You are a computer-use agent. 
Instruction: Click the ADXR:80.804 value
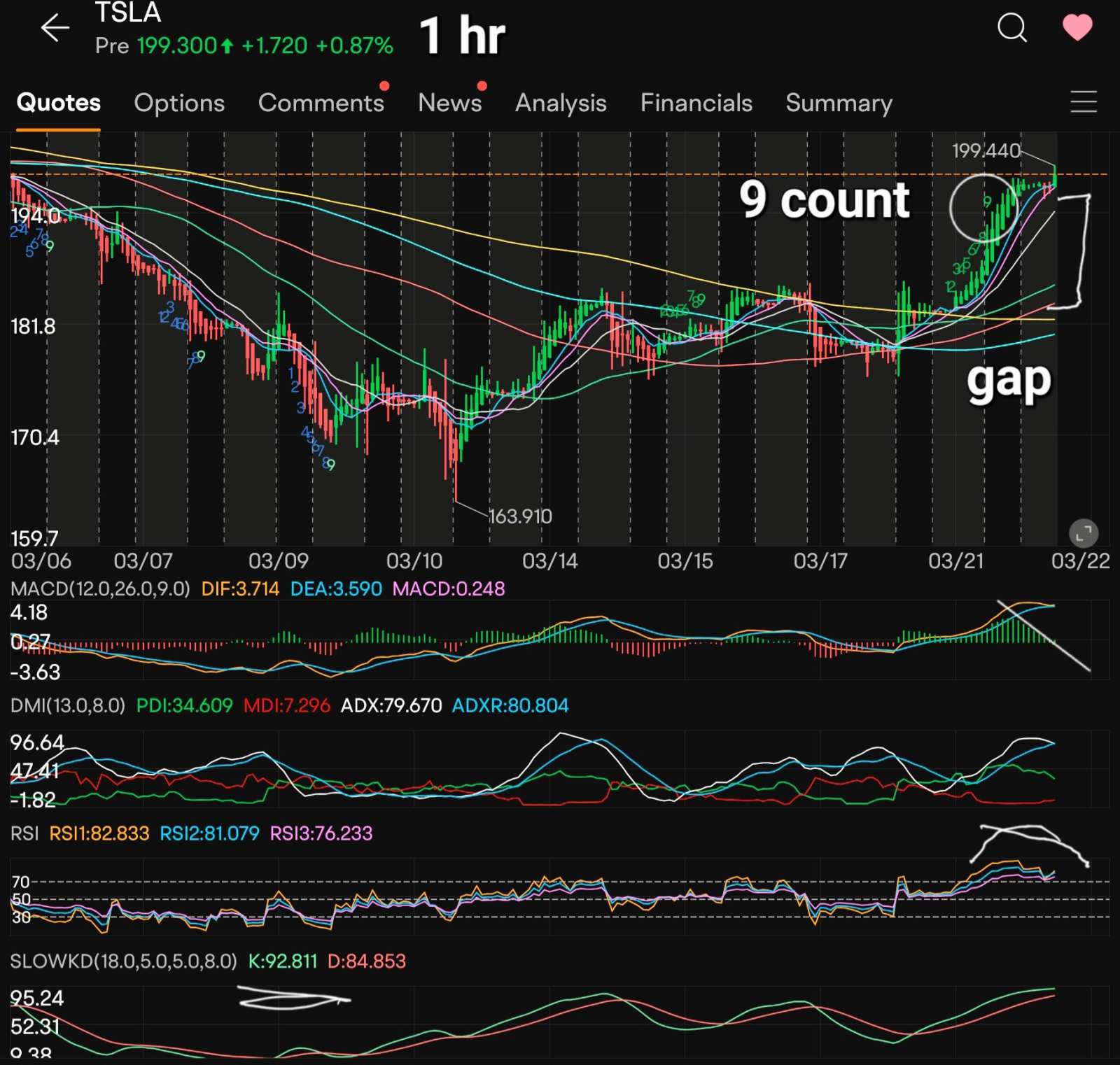click(x=510, y=705)
